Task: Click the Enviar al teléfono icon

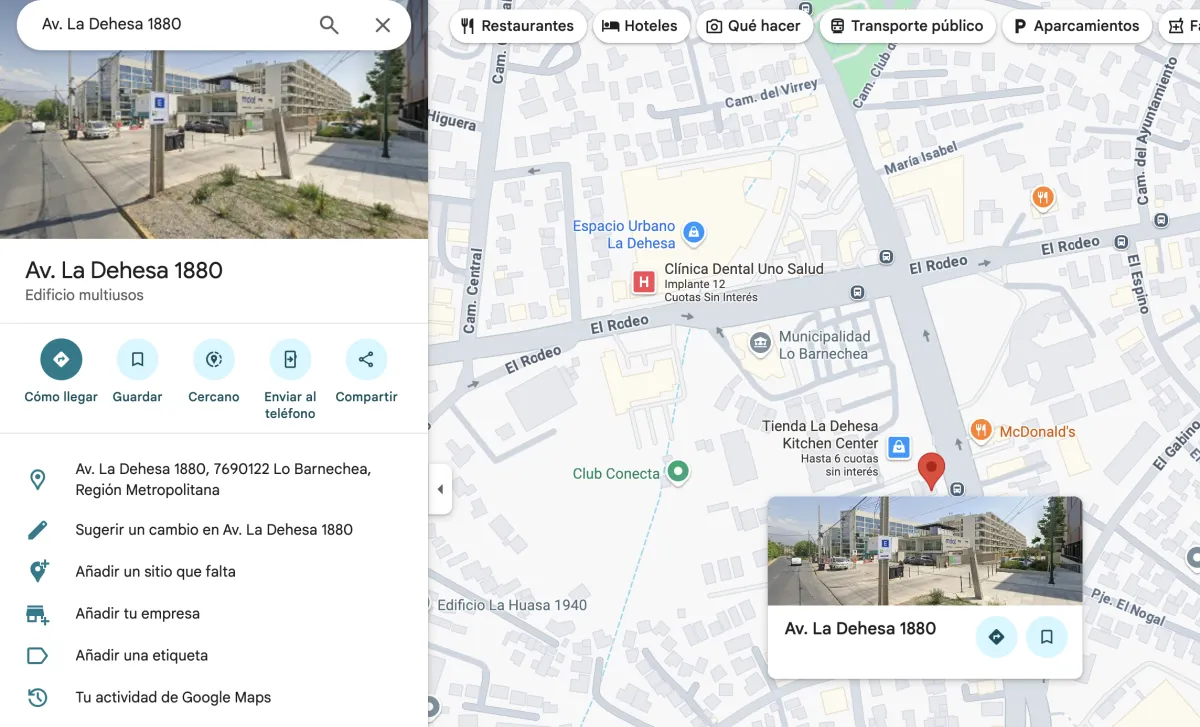Action: coord(290,359)
